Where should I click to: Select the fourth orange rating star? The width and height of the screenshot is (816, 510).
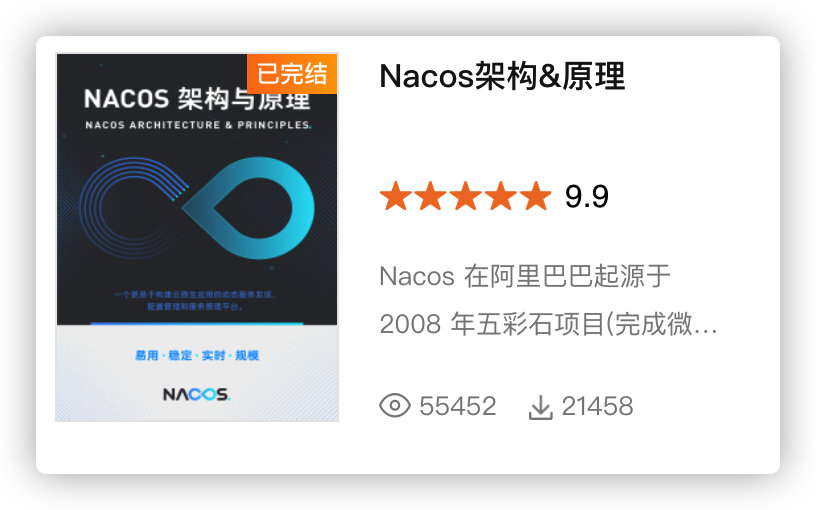coord(501,196)
